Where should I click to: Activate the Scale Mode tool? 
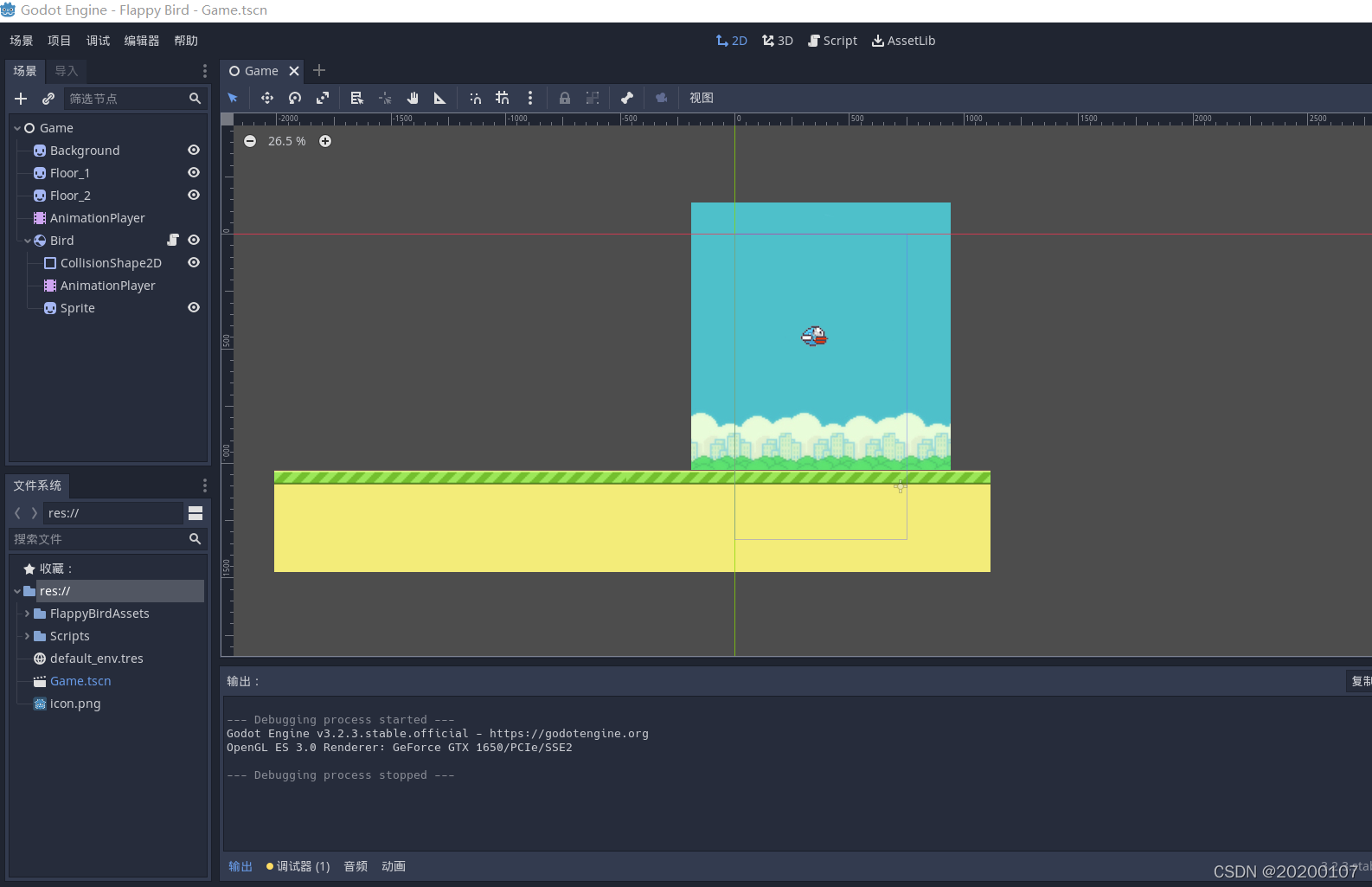(323, 98)
